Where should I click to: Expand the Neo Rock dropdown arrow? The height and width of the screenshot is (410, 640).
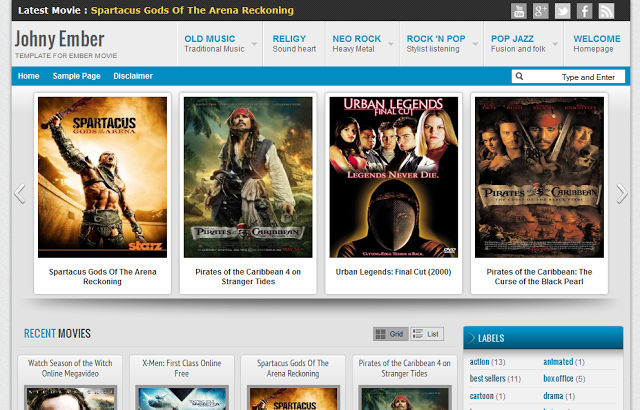click(x=391, y=44)
